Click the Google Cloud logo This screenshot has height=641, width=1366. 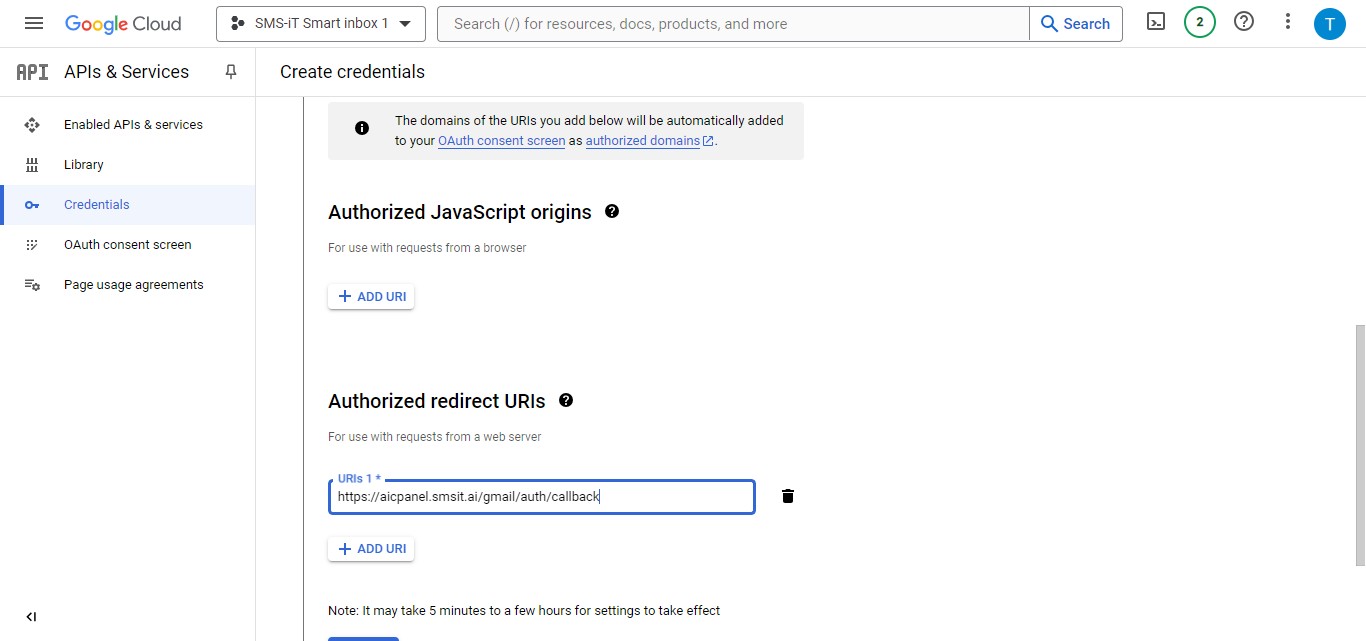tap(123, 23)
